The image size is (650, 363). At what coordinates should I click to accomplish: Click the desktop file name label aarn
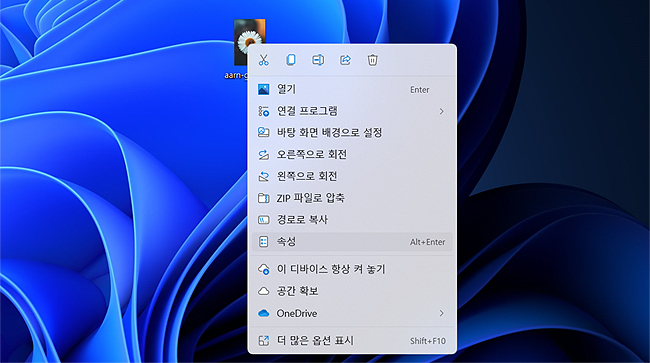pos(236,75)
